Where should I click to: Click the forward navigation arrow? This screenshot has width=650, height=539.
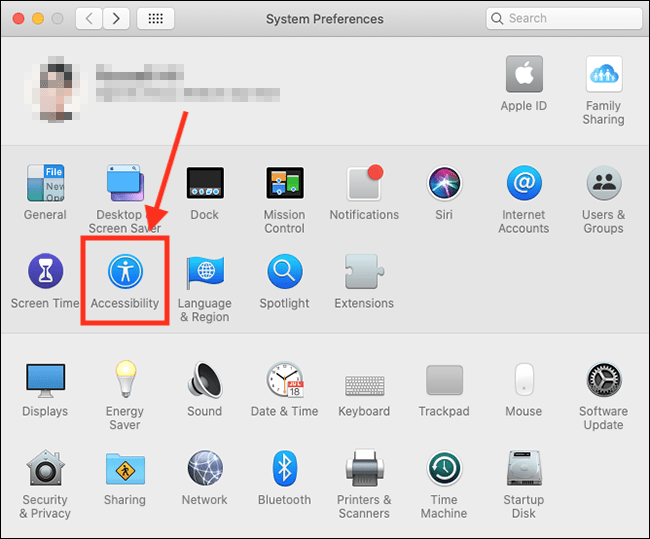click(x=116, y=18)
